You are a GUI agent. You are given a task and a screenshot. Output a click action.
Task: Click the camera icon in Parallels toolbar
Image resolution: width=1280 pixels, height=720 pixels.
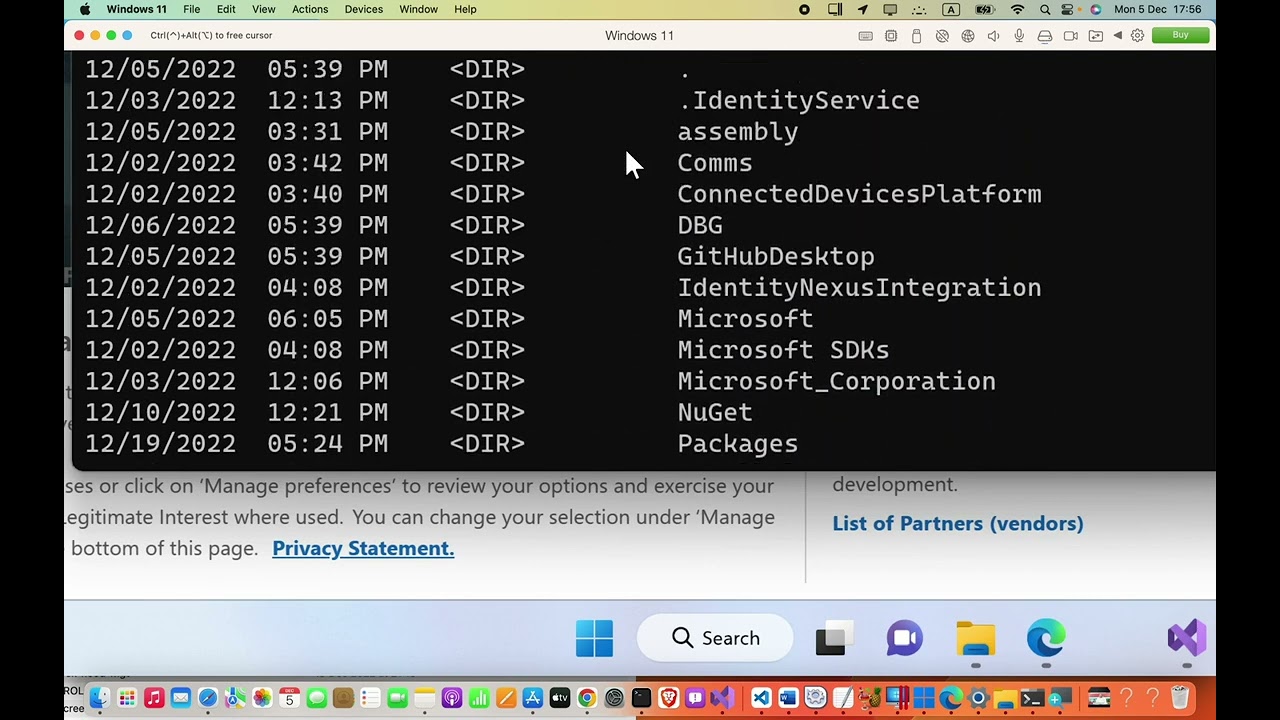pyautogui.click(x=1070, y=36)
